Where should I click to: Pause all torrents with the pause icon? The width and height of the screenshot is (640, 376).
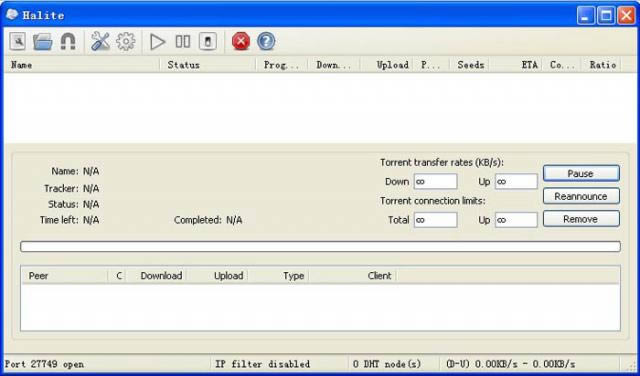182,42
